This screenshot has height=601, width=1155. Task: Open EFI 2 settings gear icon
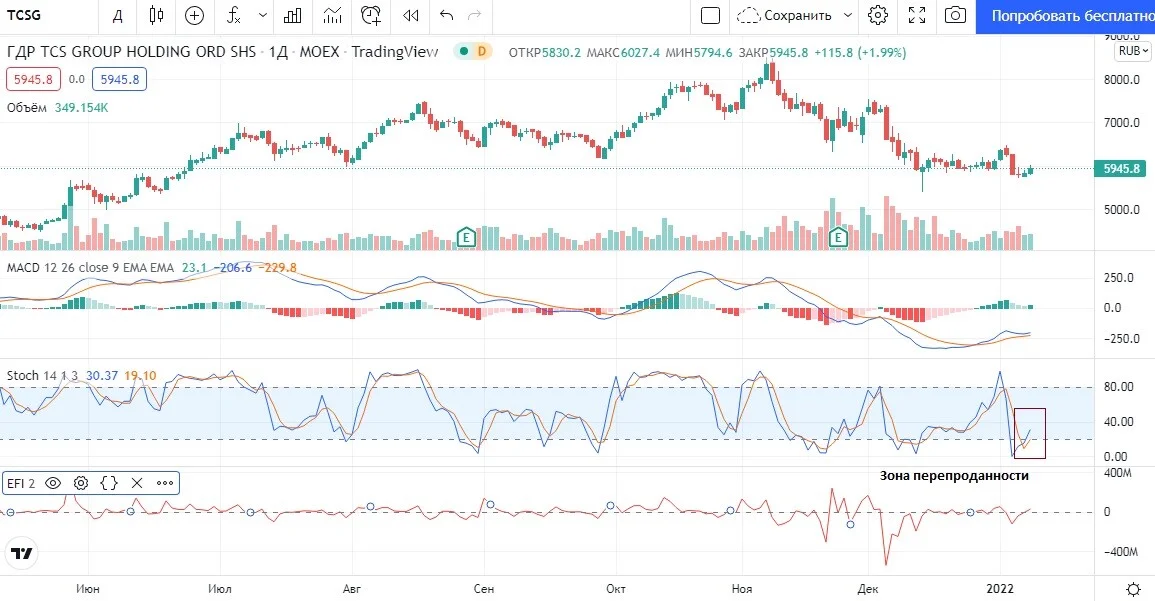pos(81,483)
